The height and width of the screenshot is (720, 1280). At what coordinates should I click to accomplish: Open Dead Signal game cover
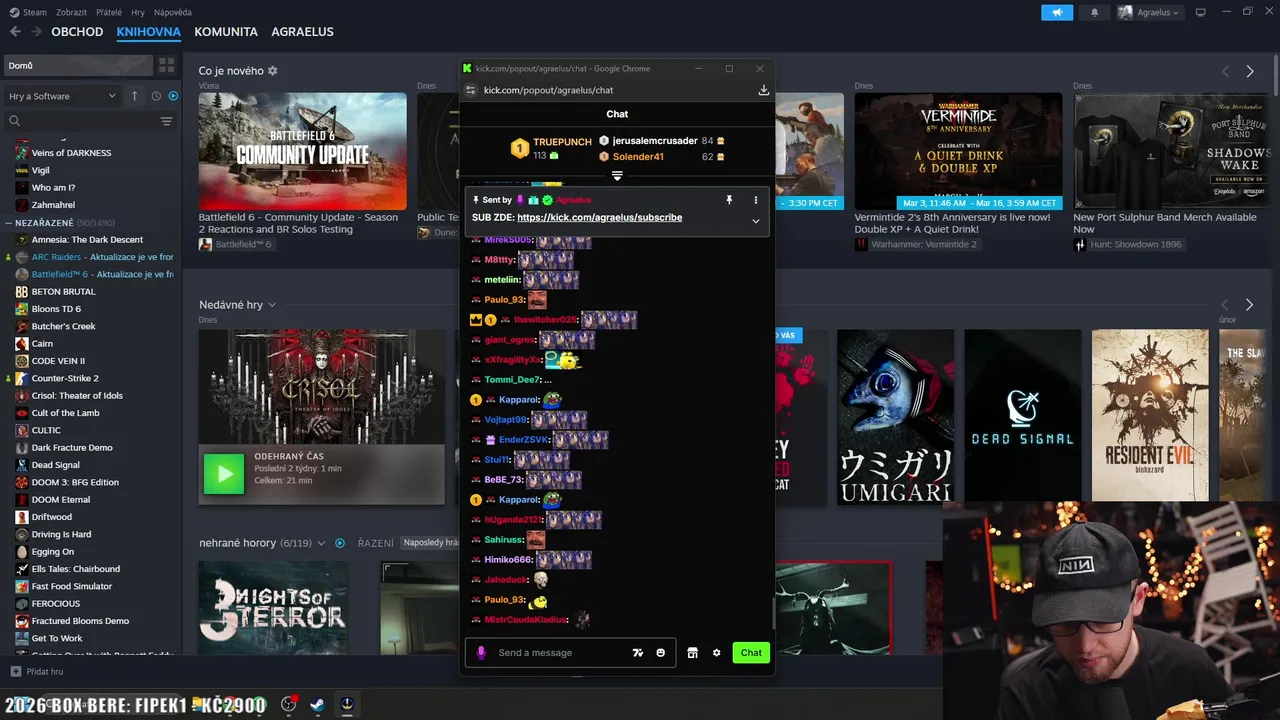coord(1023,415)
